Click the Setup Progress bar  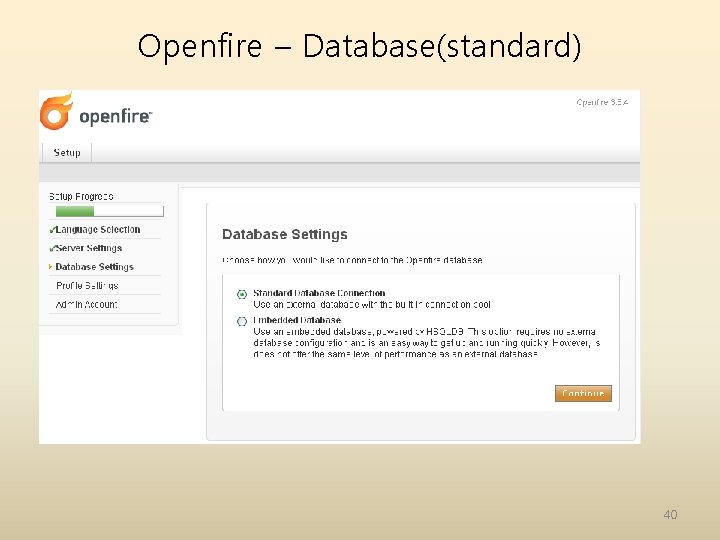click(x=110, y=211)
